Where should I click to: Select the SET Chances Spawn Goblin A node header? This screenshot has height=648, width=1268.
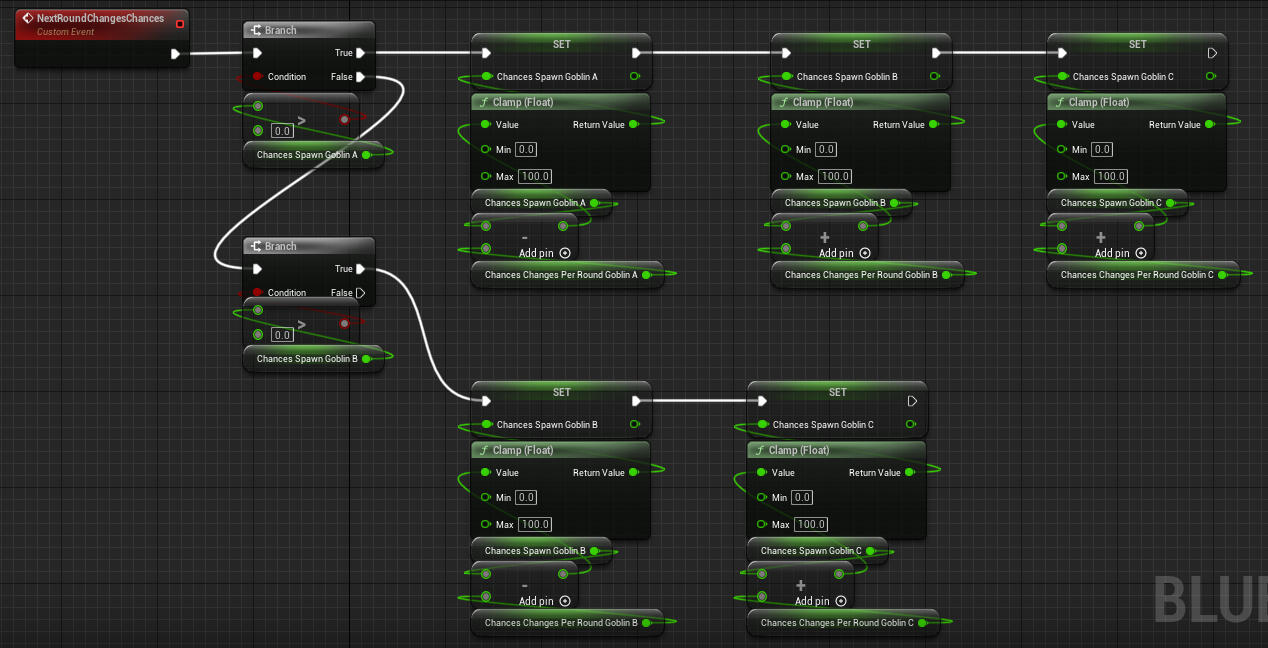561,44
